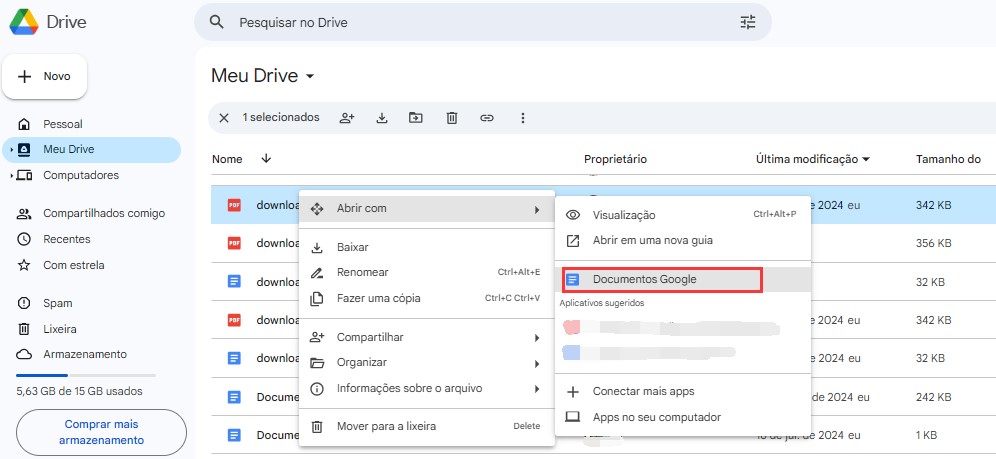This screenshot has height=459, width=996.
Task: Expand the Abrir com submenu arrow
Action: (537, 209)
